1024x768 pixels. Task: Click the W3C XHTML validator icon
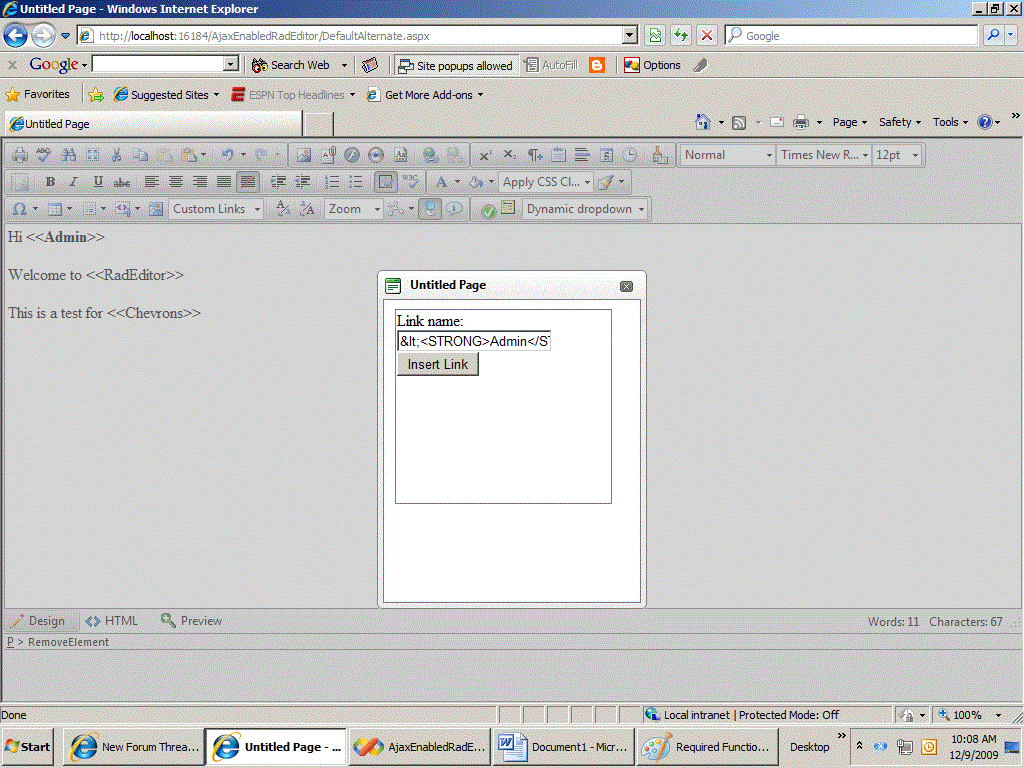(410, 182)
